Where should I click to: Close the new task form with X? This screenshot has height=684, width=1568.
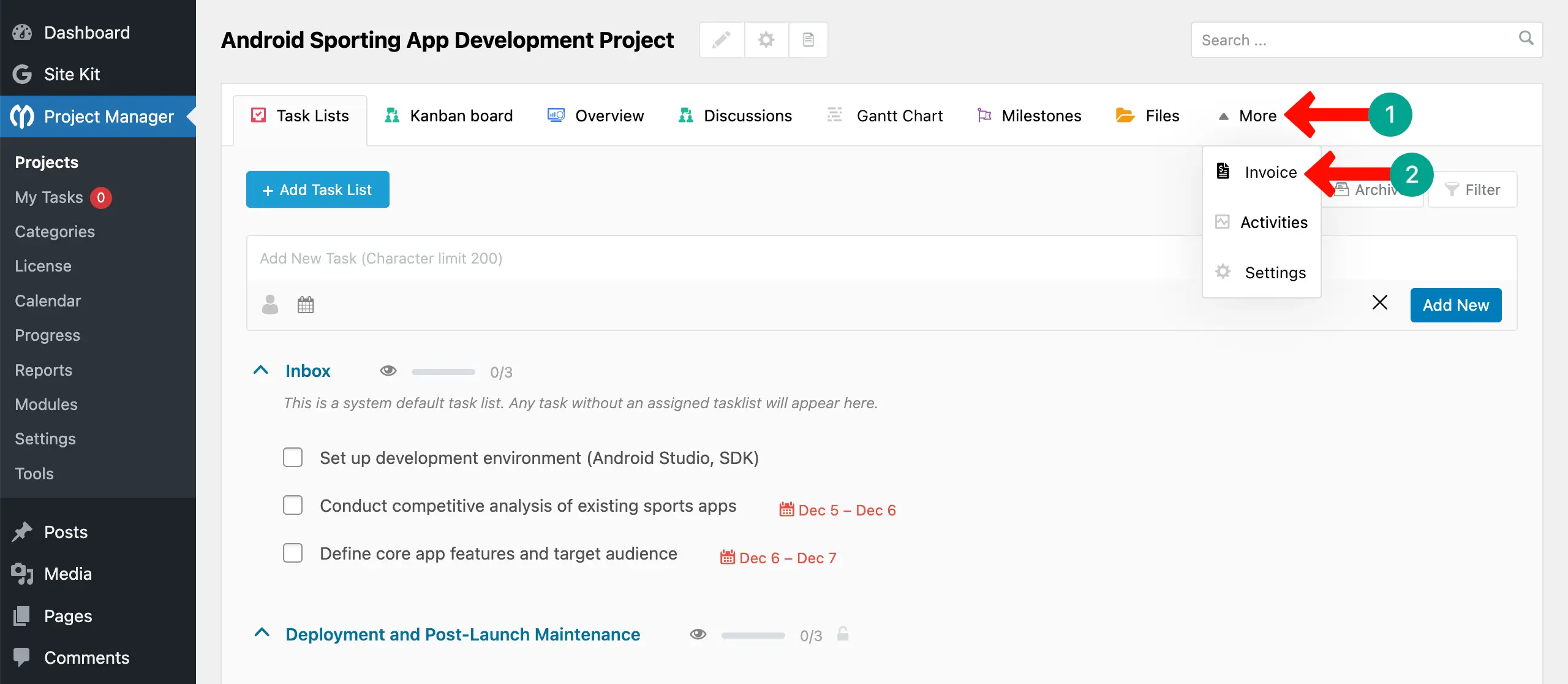coord(1379,302)
